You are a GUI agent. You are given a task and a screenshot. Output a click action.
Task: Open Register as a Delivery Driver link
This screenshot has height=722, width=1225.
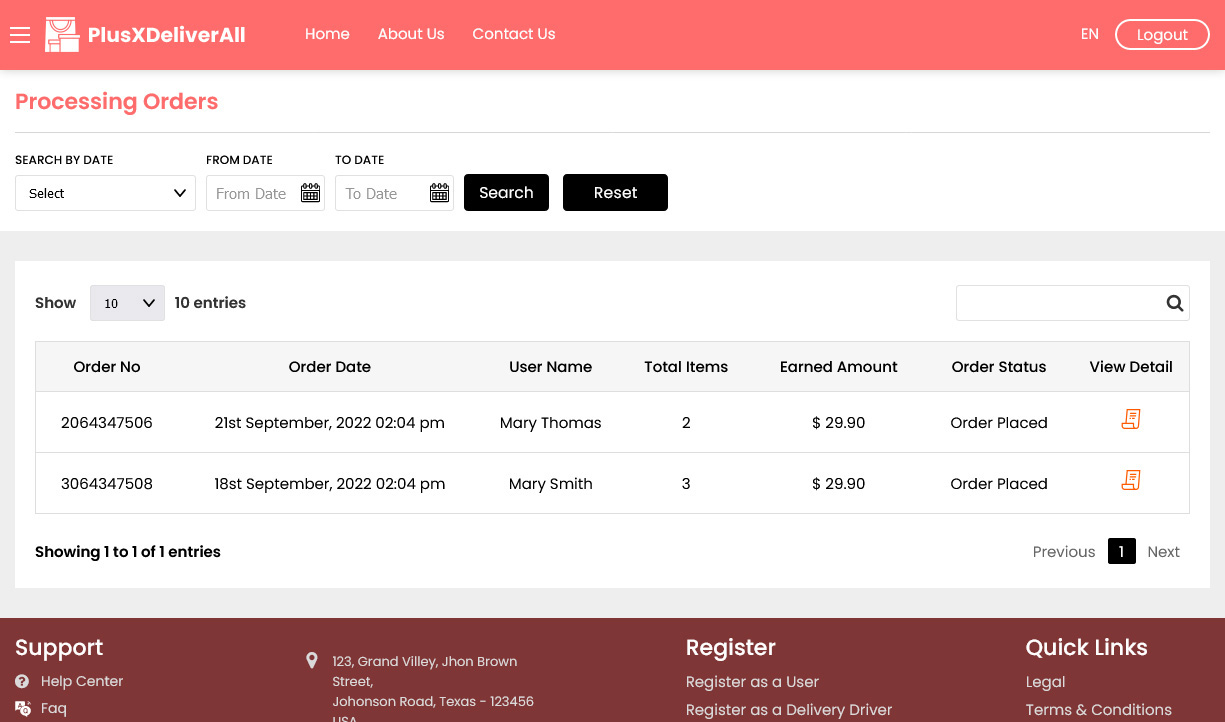(789, 710)
